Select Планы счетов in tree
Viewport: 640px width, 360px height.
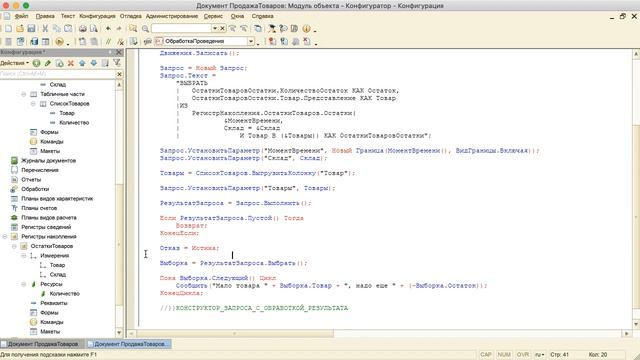39,208
